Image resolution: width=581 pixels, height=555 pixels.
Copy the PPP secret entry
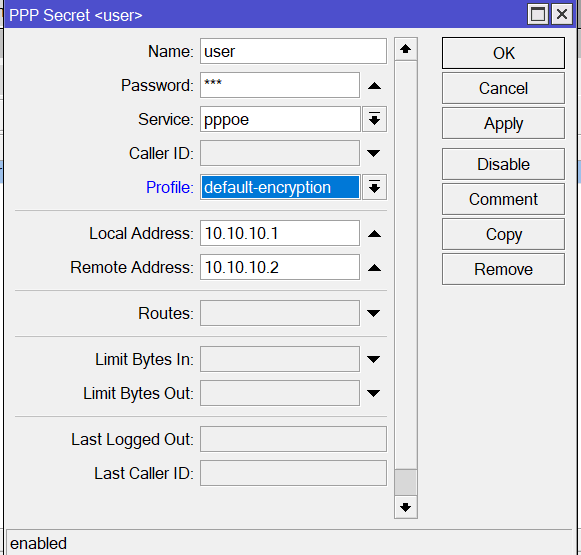tap(503, 234)
